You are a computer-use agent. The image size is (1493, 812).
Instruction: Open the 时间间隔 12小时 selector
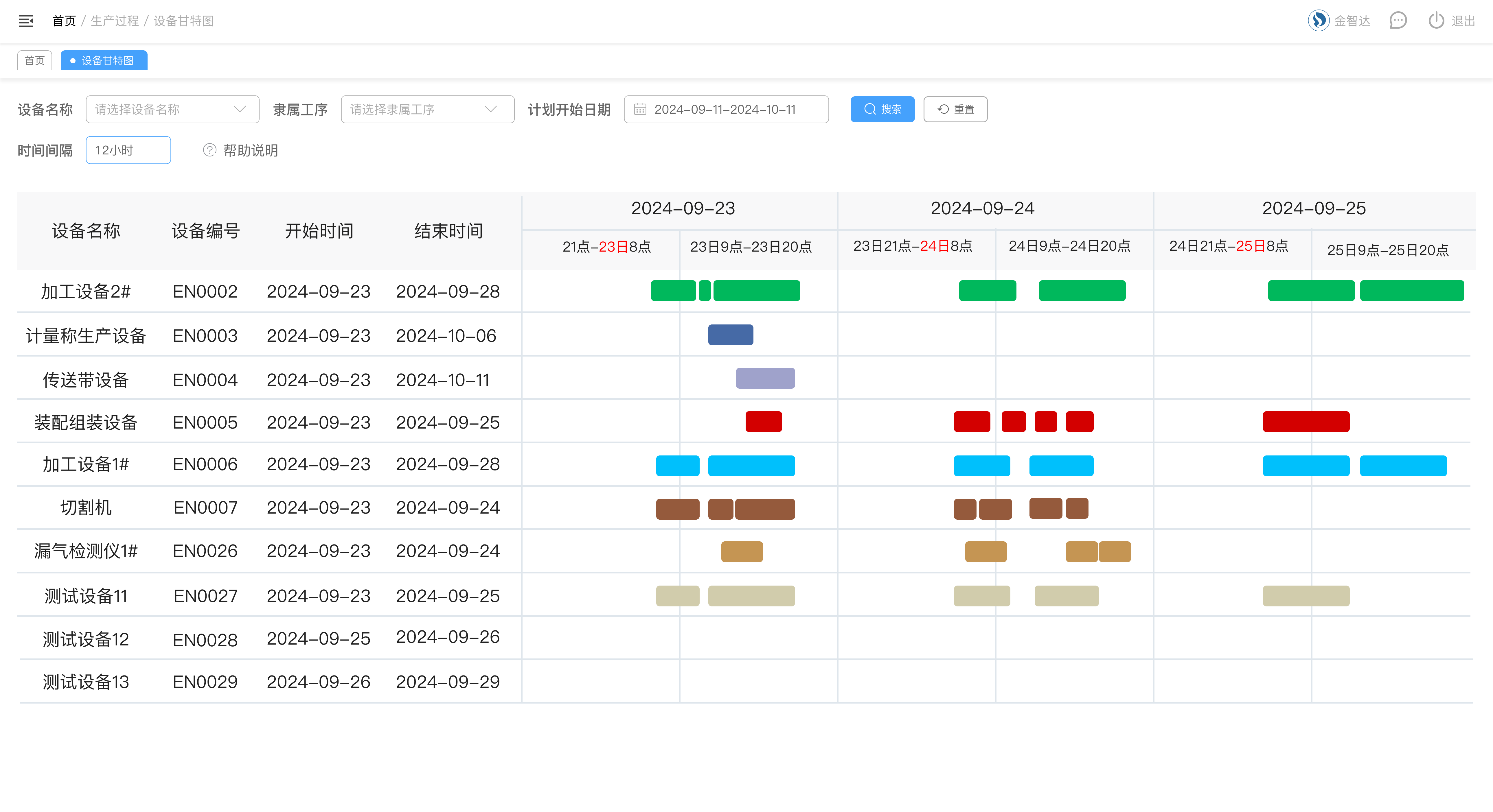(128, 151)
